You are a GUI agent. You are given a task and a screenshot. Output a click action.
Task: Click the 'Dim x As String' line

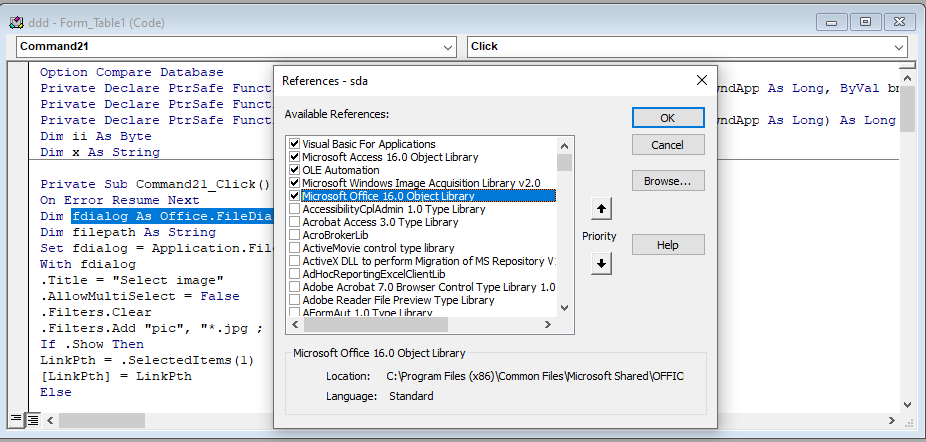(x=100, y=152)
